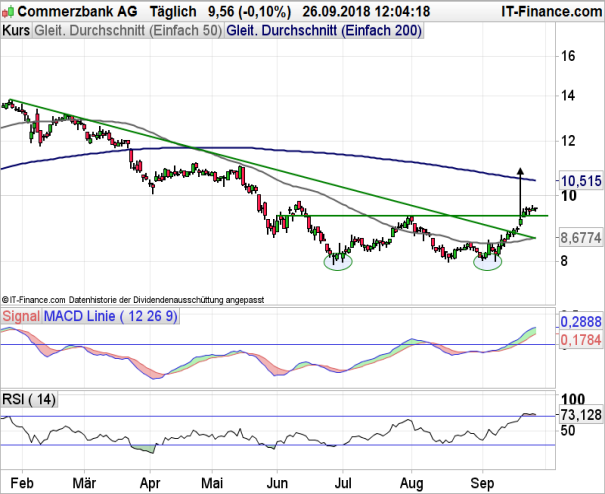605x494 pixels.
Task: Click the Mär month axis label
Action: tap(84, 483)
